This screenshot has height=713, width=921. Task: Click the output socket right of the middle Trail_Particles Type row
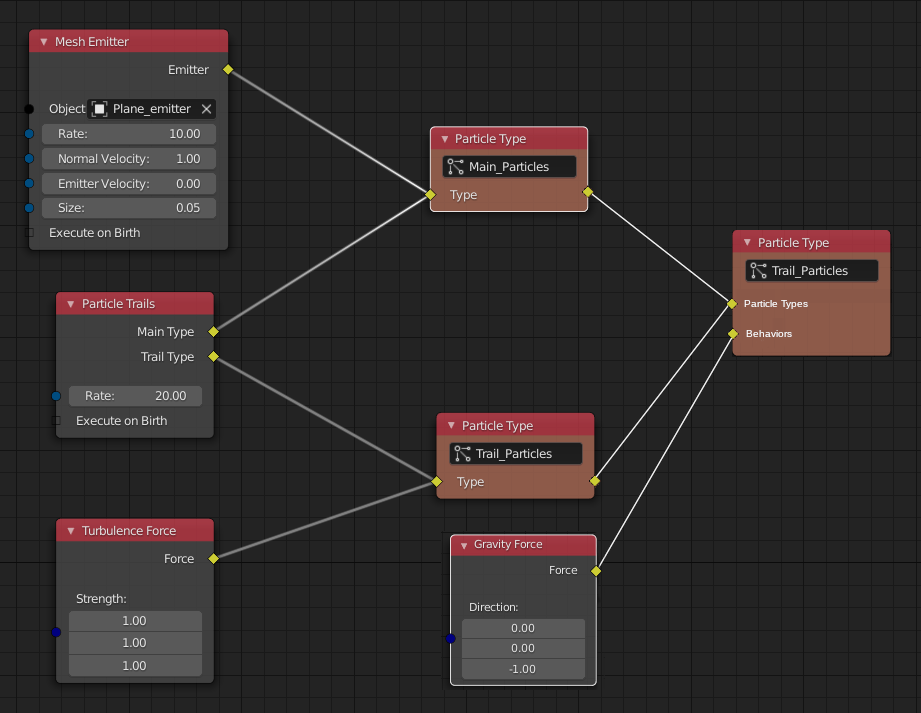[595, 481]
